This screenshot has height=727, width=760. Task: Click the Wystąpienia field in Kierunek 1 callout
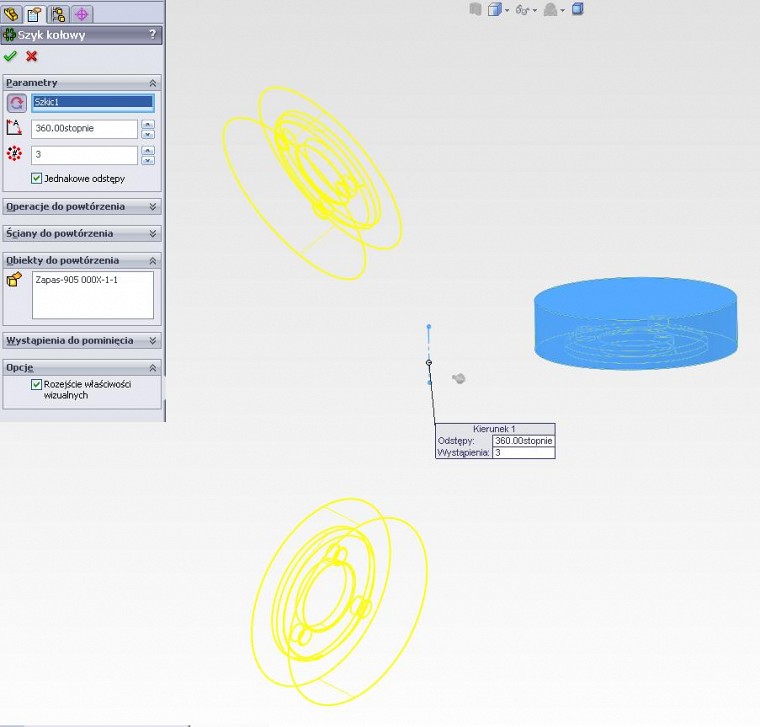[x=523, y=452]
